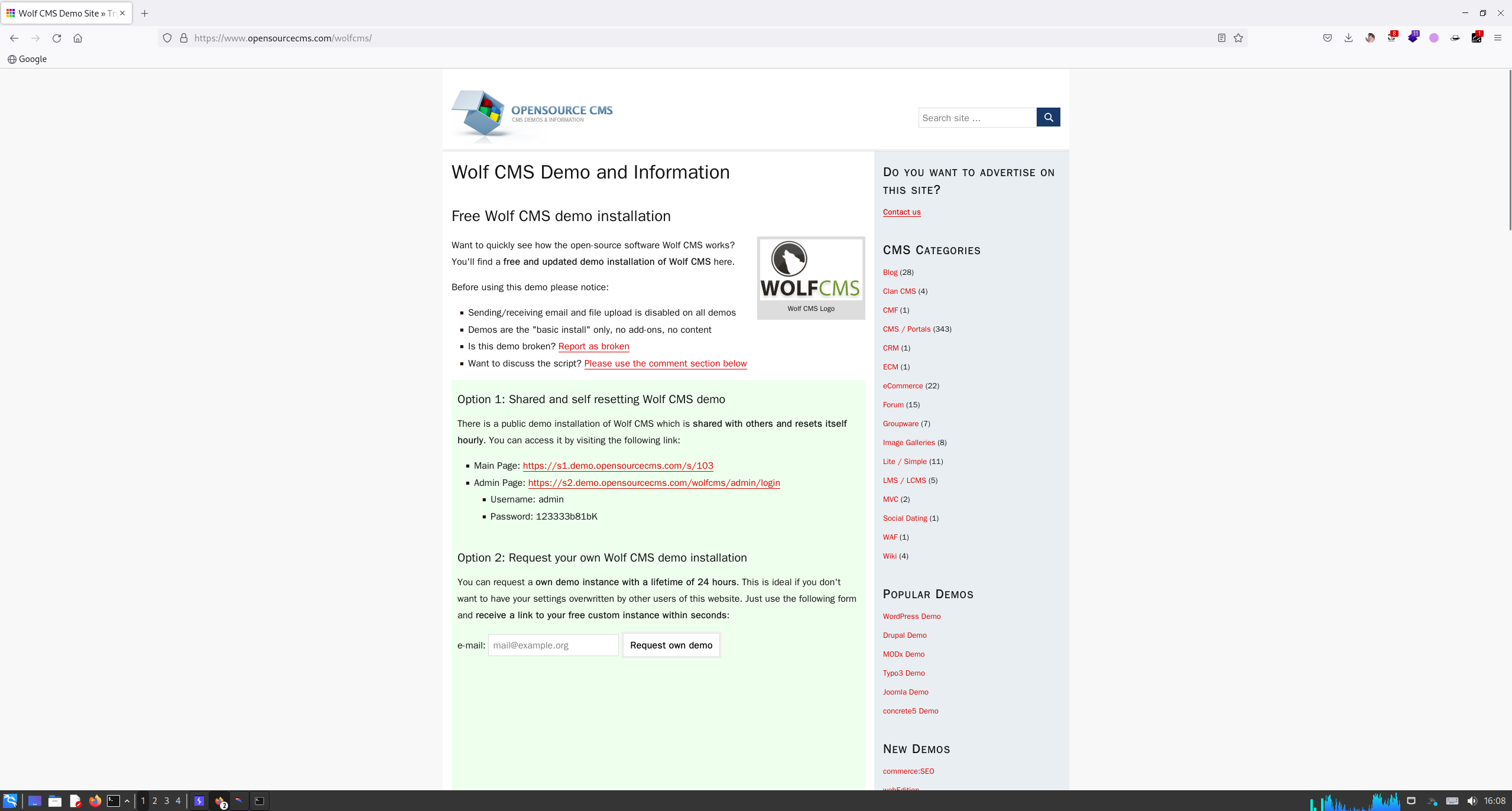Open the Main Page demo link

618,466
